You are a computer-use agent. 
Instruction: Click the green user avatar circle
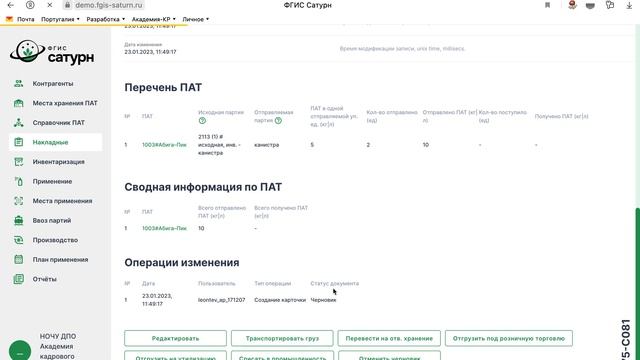tap(20, 351)
